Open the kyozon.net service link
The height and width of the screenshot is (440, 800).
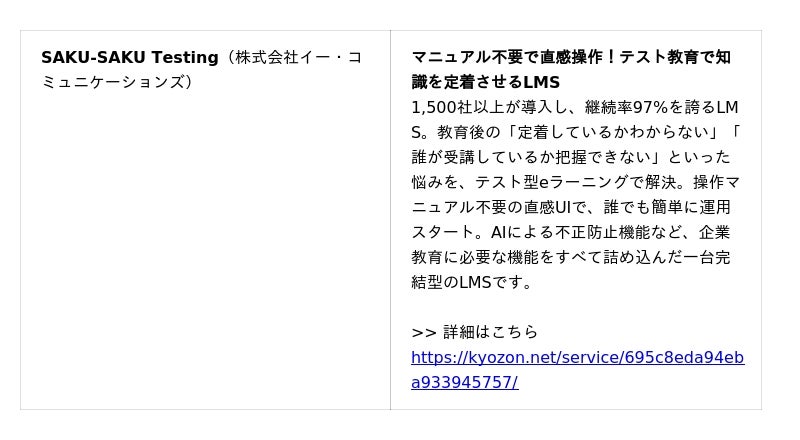pyautogui.click(x=577, y=357)
